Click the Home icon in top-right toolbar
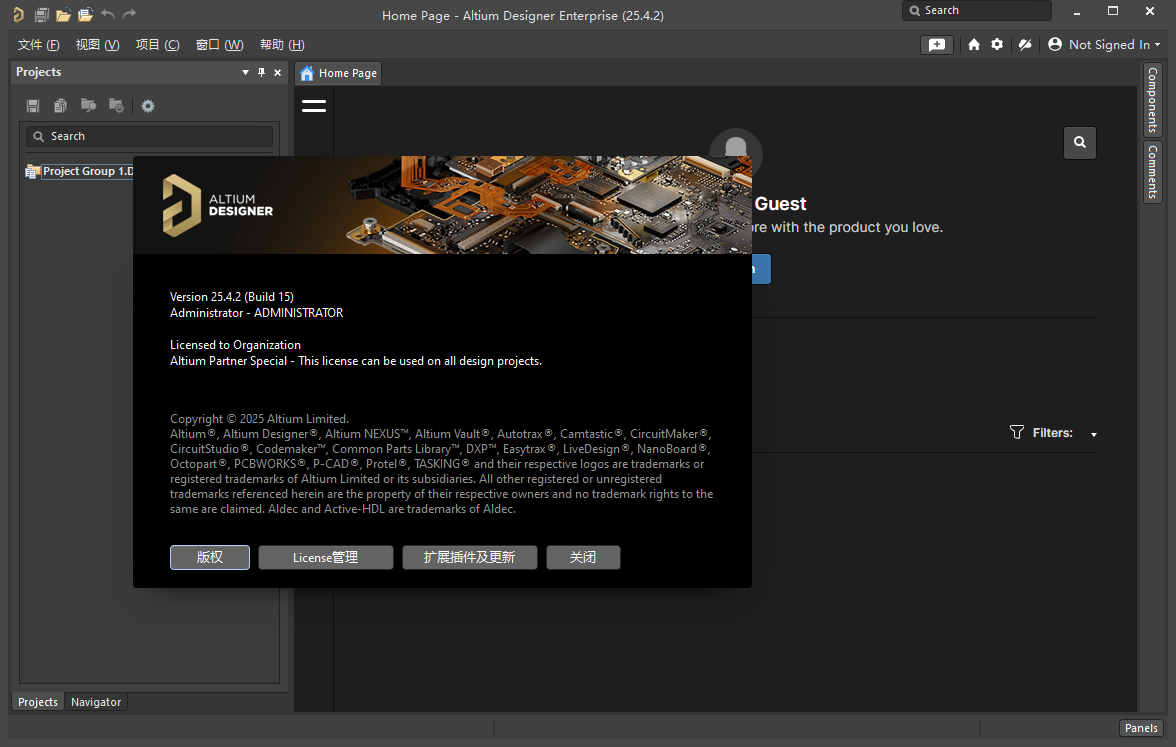This screenshot has width=1176, height=747. (x=974, y=44)
